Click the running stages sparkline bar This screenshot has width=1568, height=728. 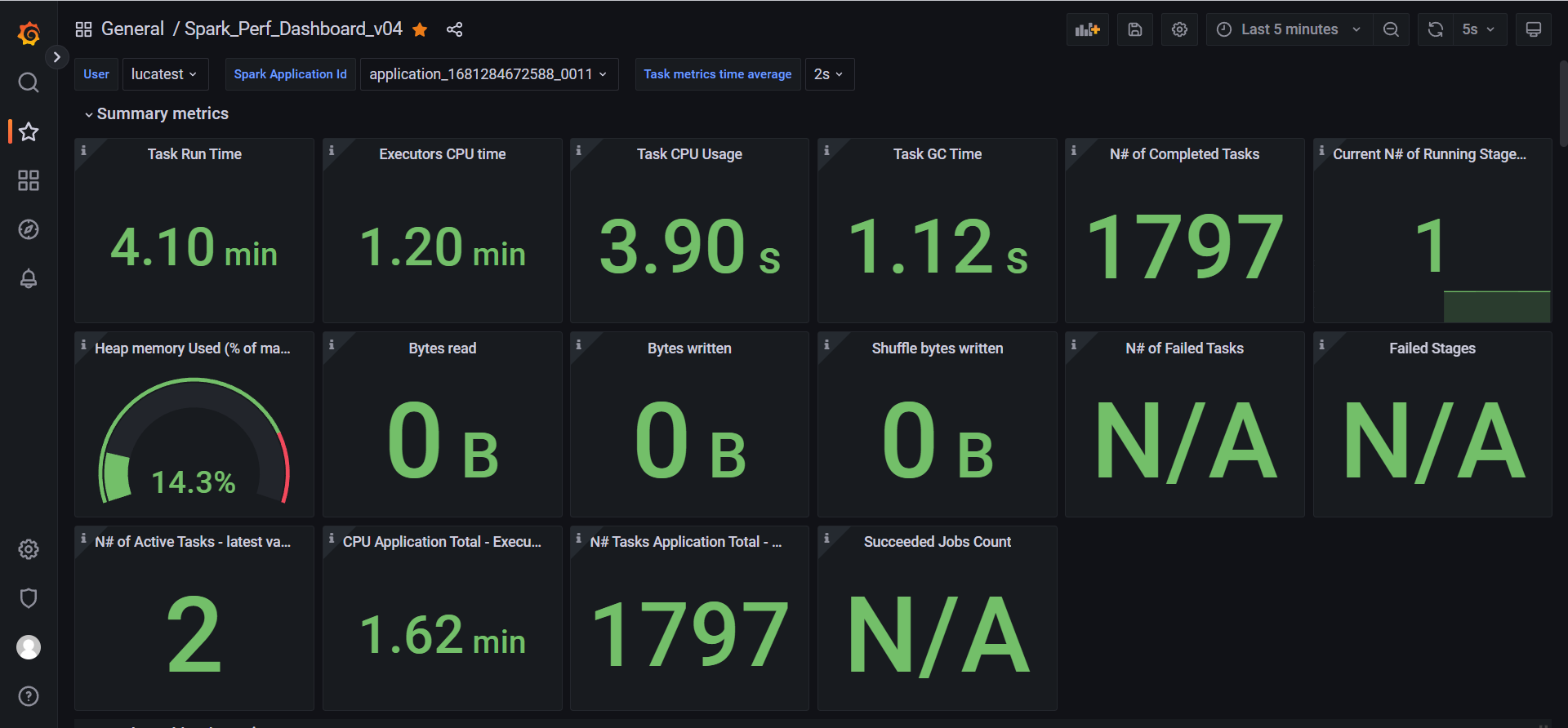pos(1497,307)
